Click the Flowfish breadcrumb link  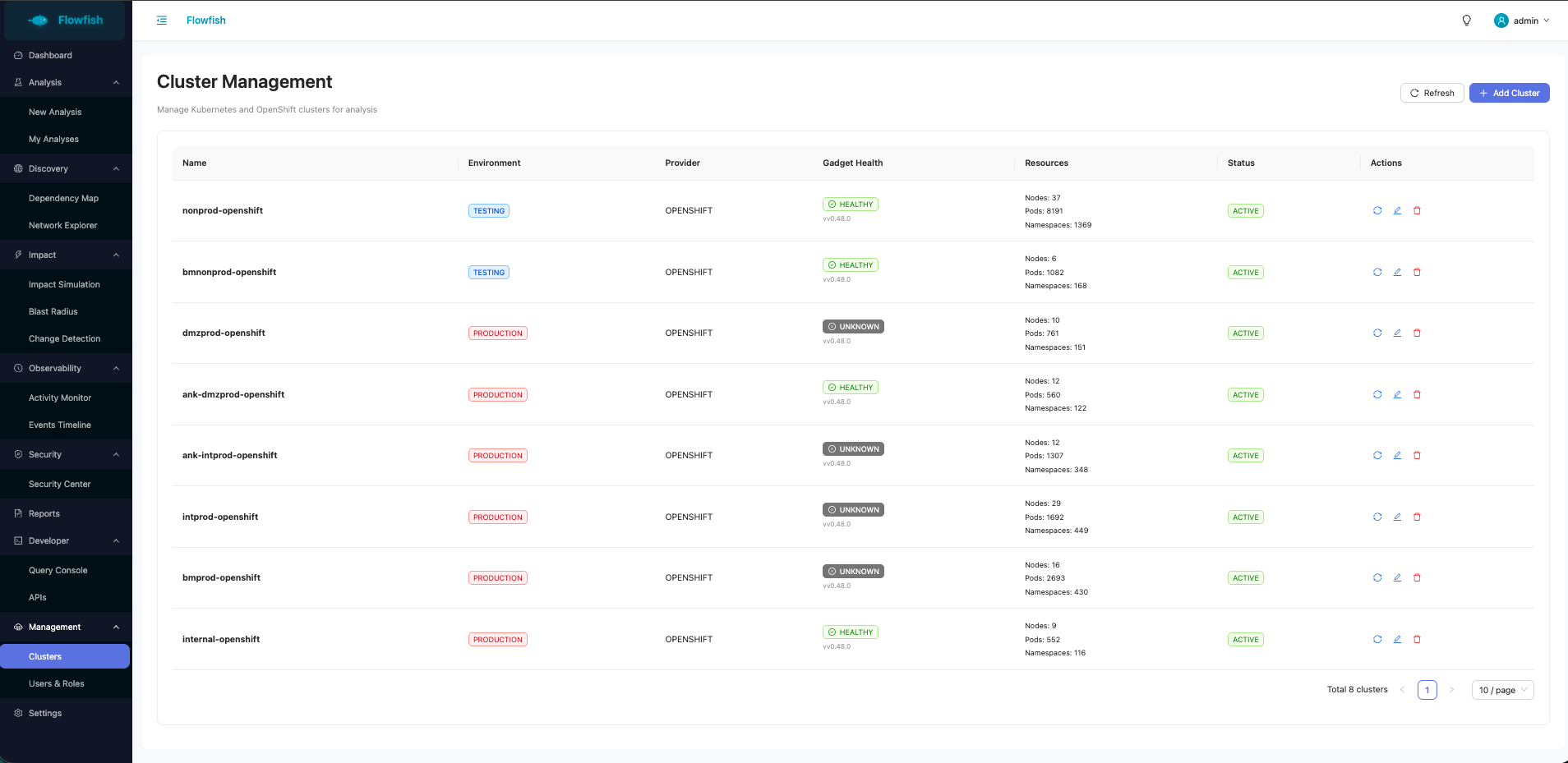(x=205, y=21)
